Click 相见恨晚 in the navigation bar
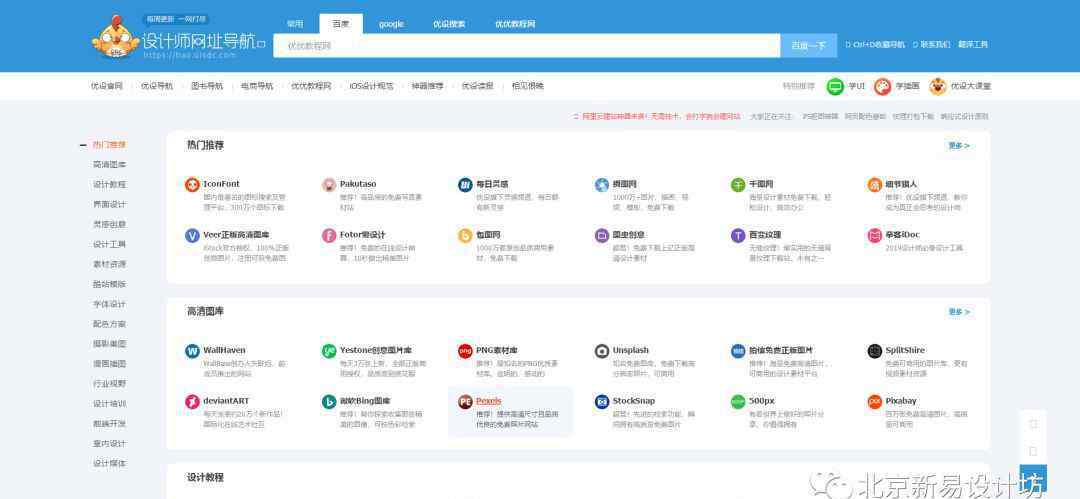 [x=528, y=86]
